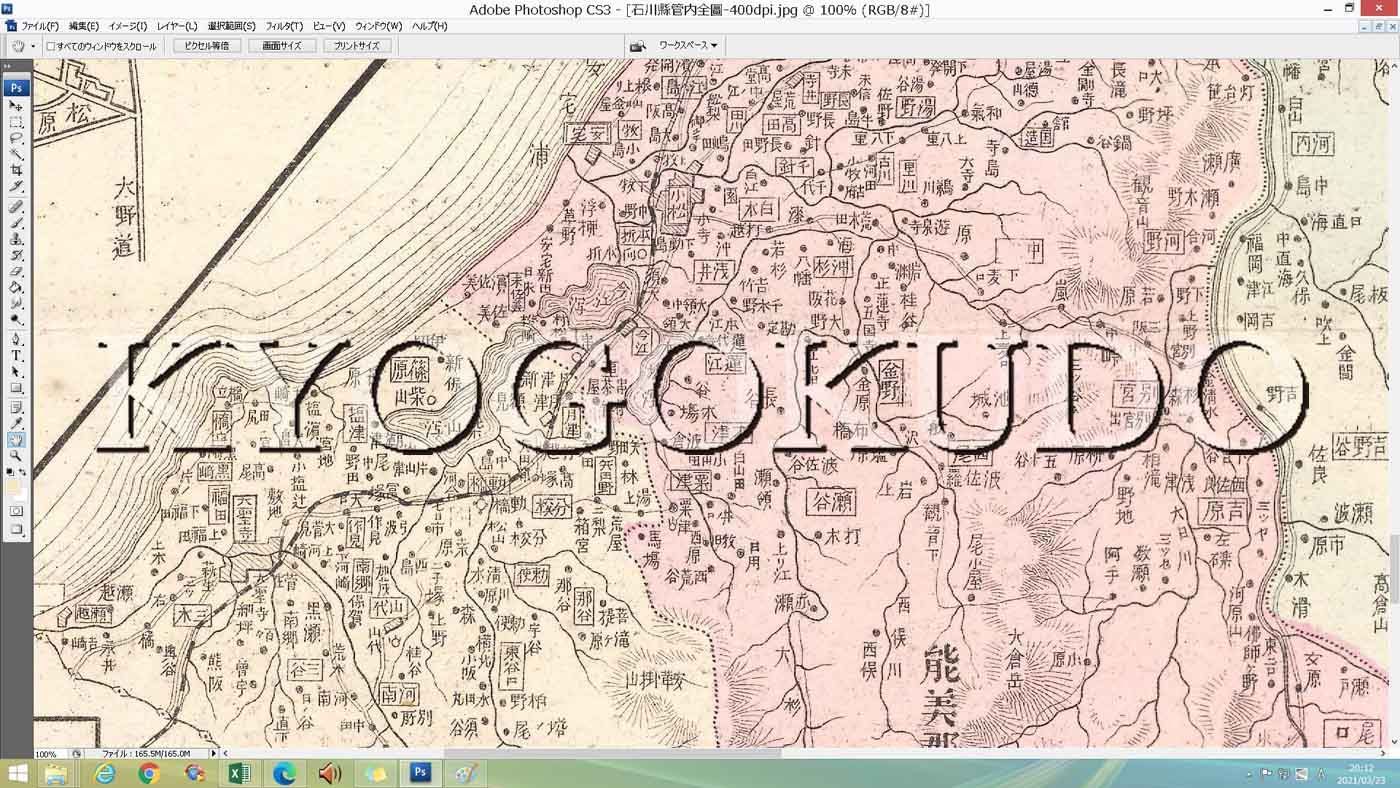Open the ファイル(F) menu
Viewport: 1400px width, 788px height.
(39, 26)
